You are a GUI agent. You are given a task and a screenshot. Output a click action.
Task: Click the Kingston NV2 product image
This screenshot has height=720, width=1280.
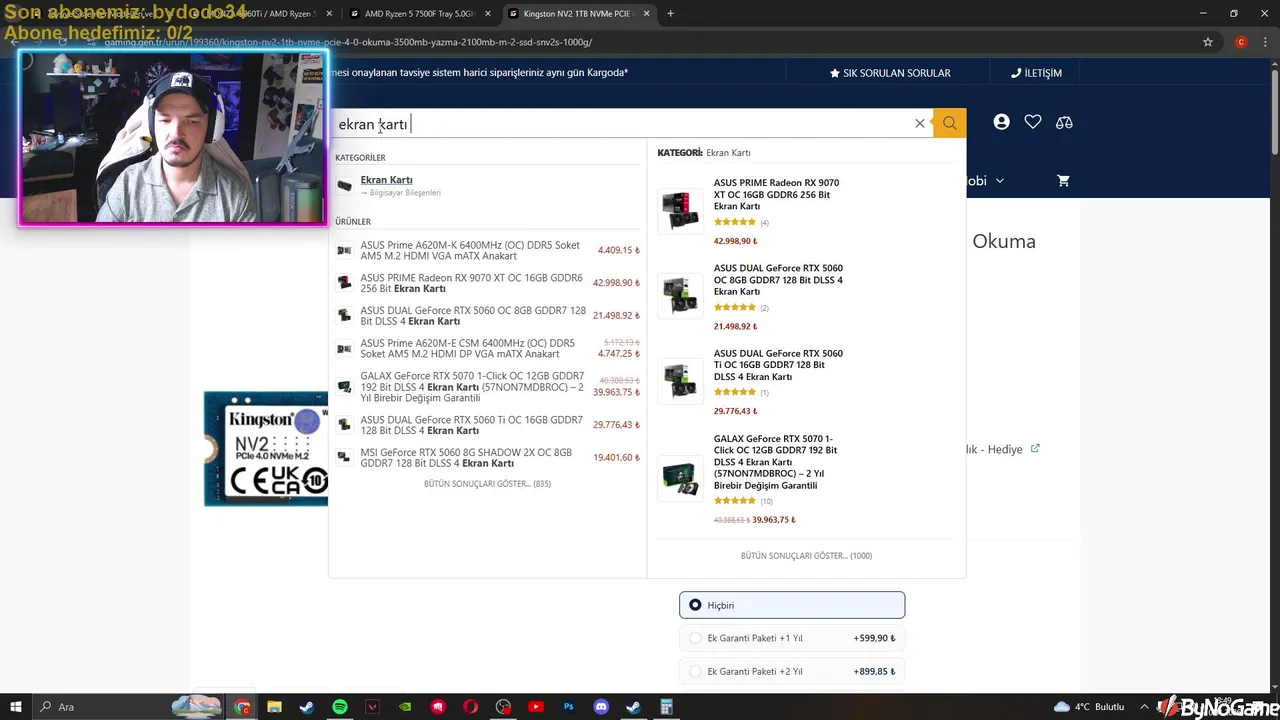[x=266, y=449]
